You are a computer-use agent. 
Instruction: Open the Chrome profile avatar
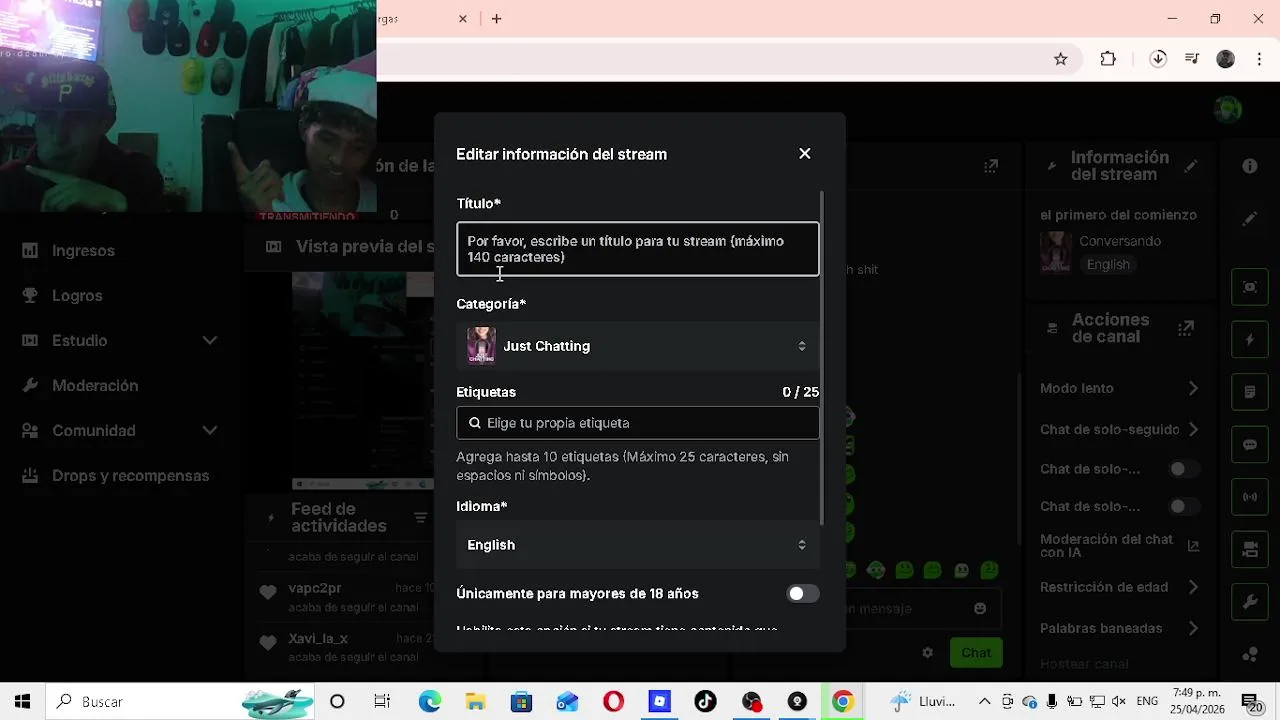(1225, 59)
